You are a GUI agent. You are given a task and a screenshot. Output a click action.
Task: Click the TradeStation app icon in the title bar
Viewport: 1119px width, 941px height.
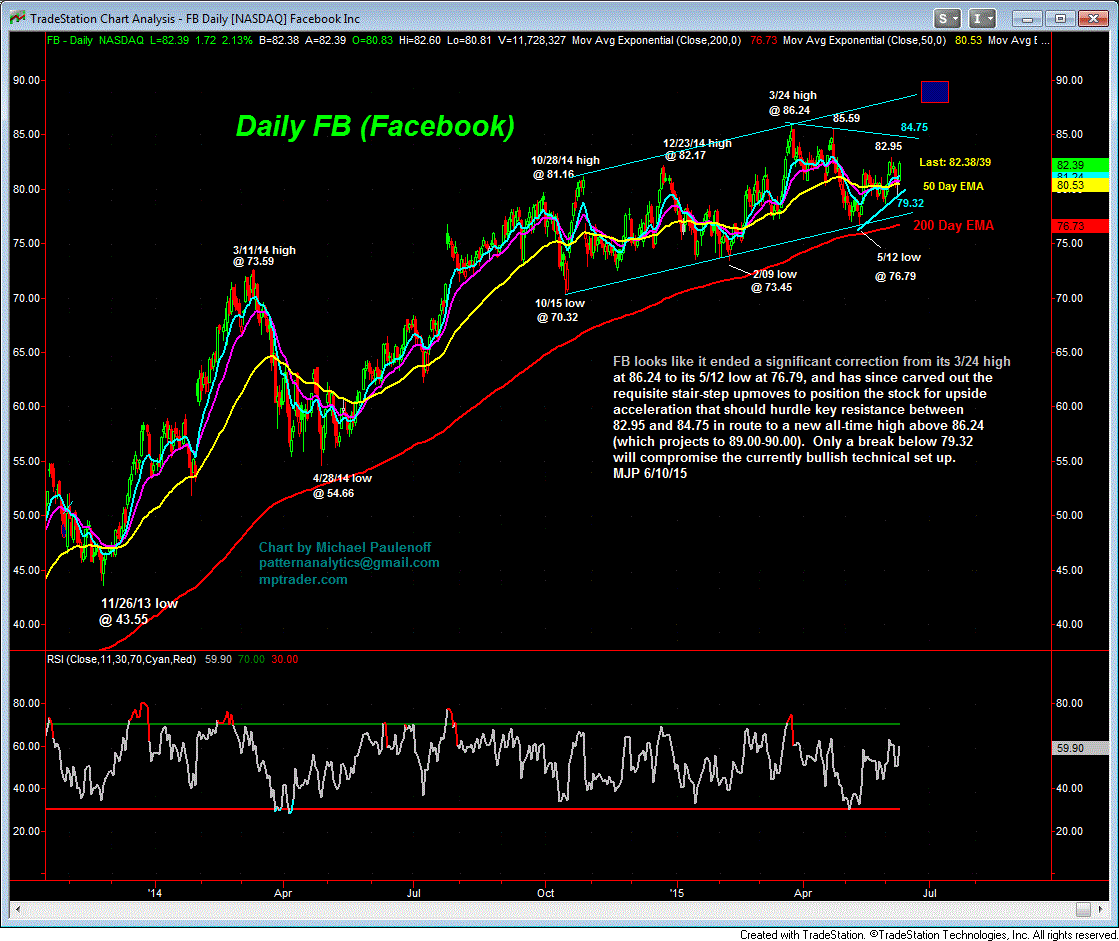pyautogui.click(x=17, y=18)
